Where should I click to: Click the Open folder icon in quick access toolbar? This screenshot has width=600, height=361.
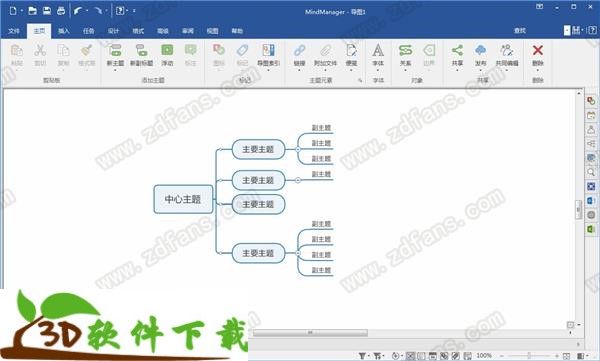(33, 11)
